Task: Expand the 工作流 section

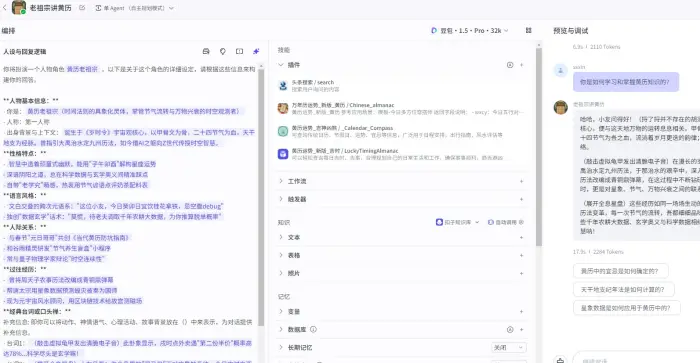Action: pos(281,181)
